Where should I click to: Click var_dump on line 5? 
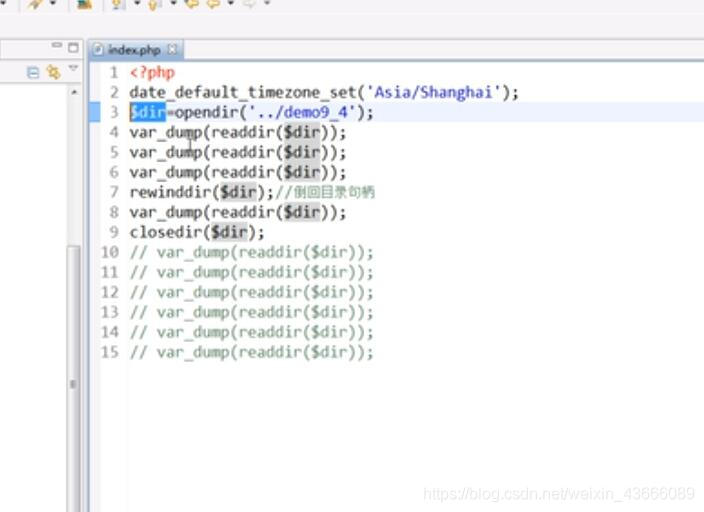(166, 152)
